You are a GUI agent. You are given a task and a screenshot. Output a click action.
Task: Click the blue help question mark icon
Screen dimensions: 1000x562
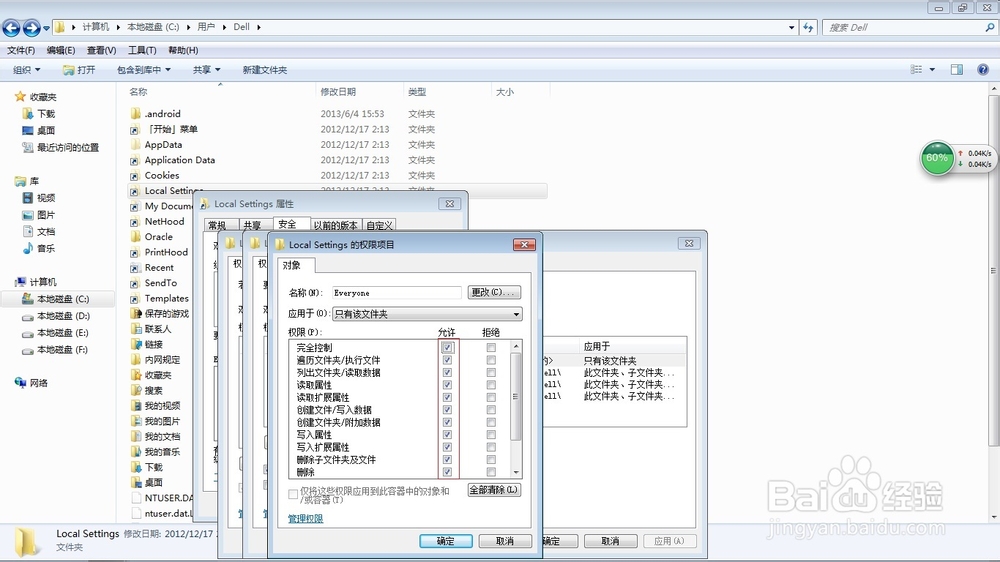tap(983, 70)
